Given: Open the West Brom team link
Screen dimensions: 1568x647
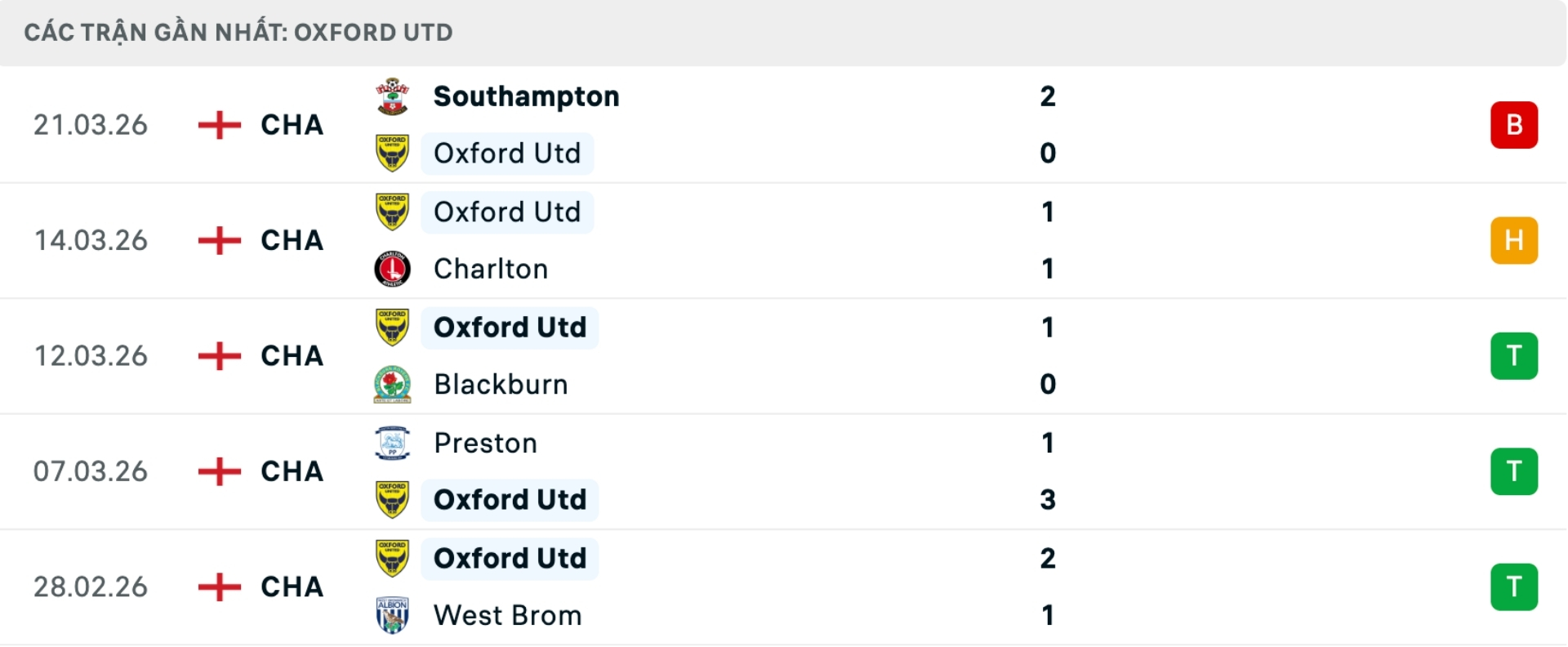Looking at the screenshot, I should [507, 615].
